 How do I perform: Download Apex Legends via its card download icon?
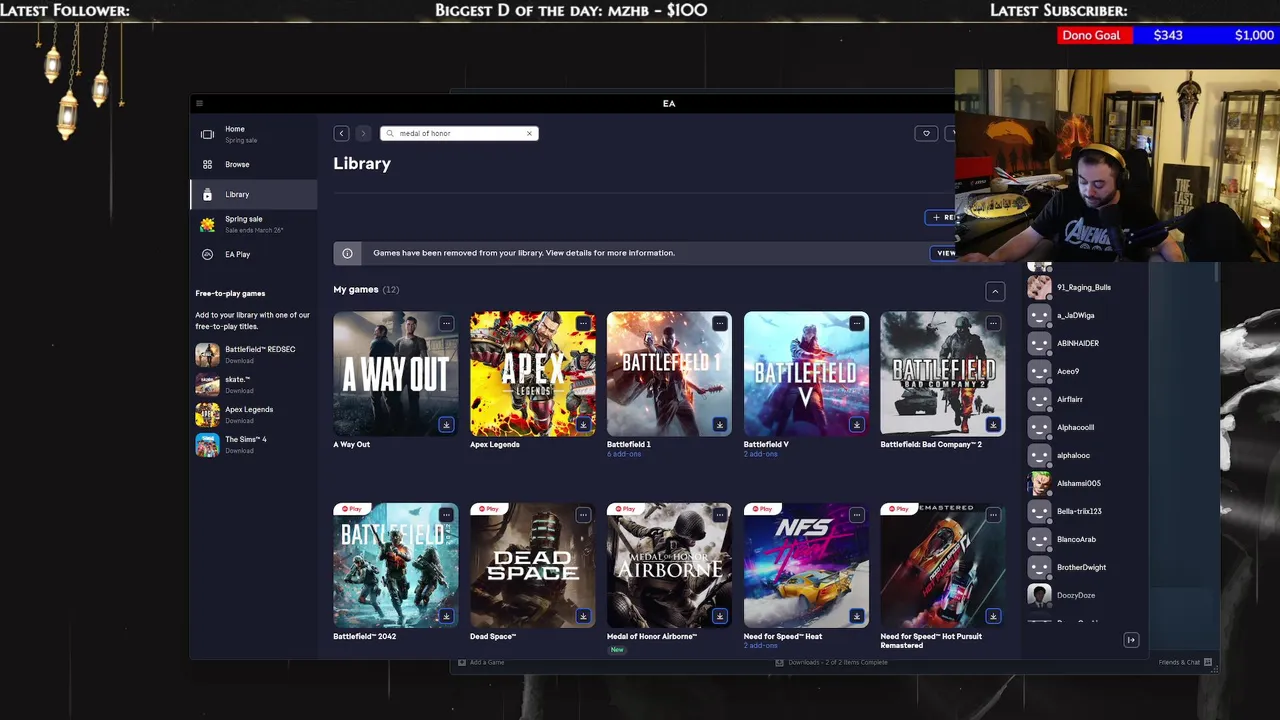pyautogui.click(x=583, y=424)
